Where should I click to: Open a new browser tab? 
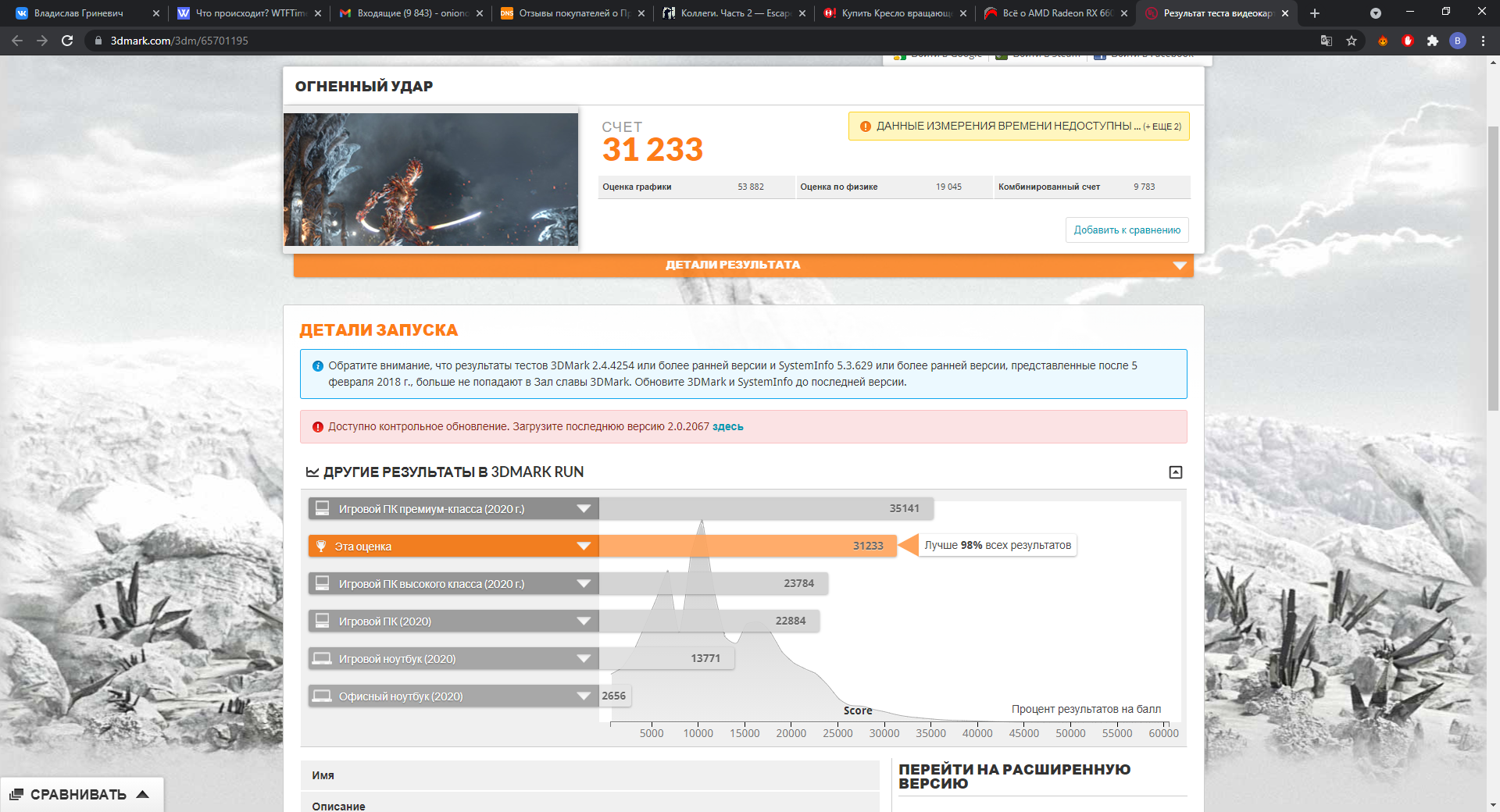(x=1315, y=13)
